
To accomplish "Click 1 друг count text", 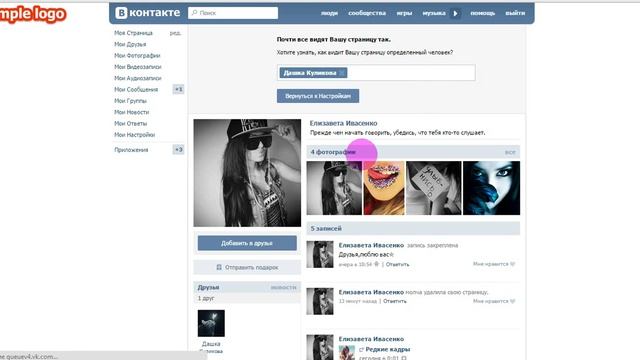I will (x=206, y=298).
